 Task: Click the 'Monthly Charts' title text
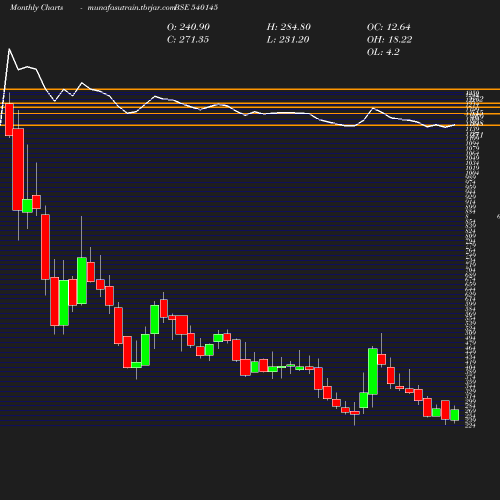point(37,7)
